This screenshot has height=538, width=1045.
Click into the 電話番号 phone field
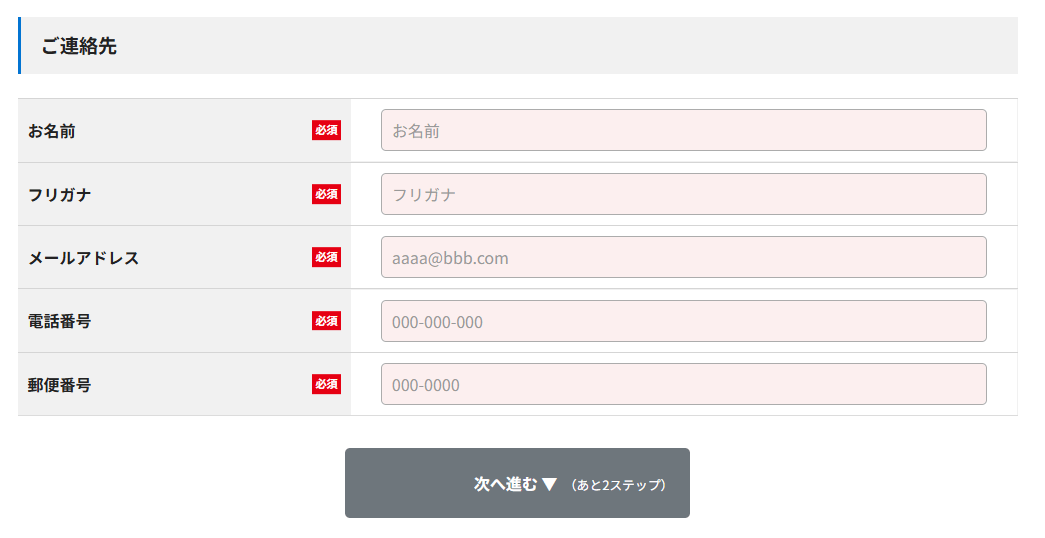pyautogui.click(x=683, y=321)
